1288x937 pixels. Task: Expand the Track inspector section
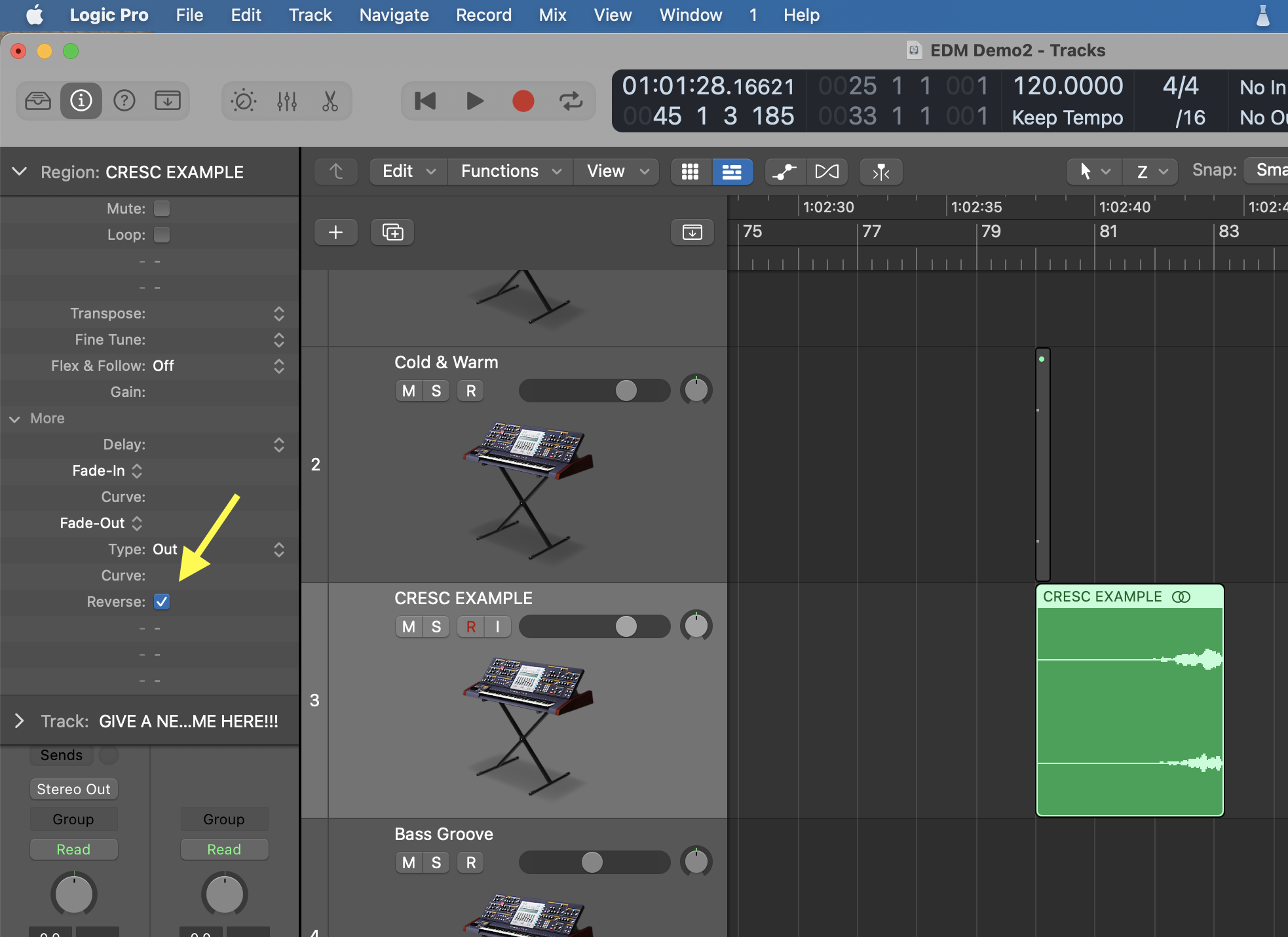(x=19, y=721)
